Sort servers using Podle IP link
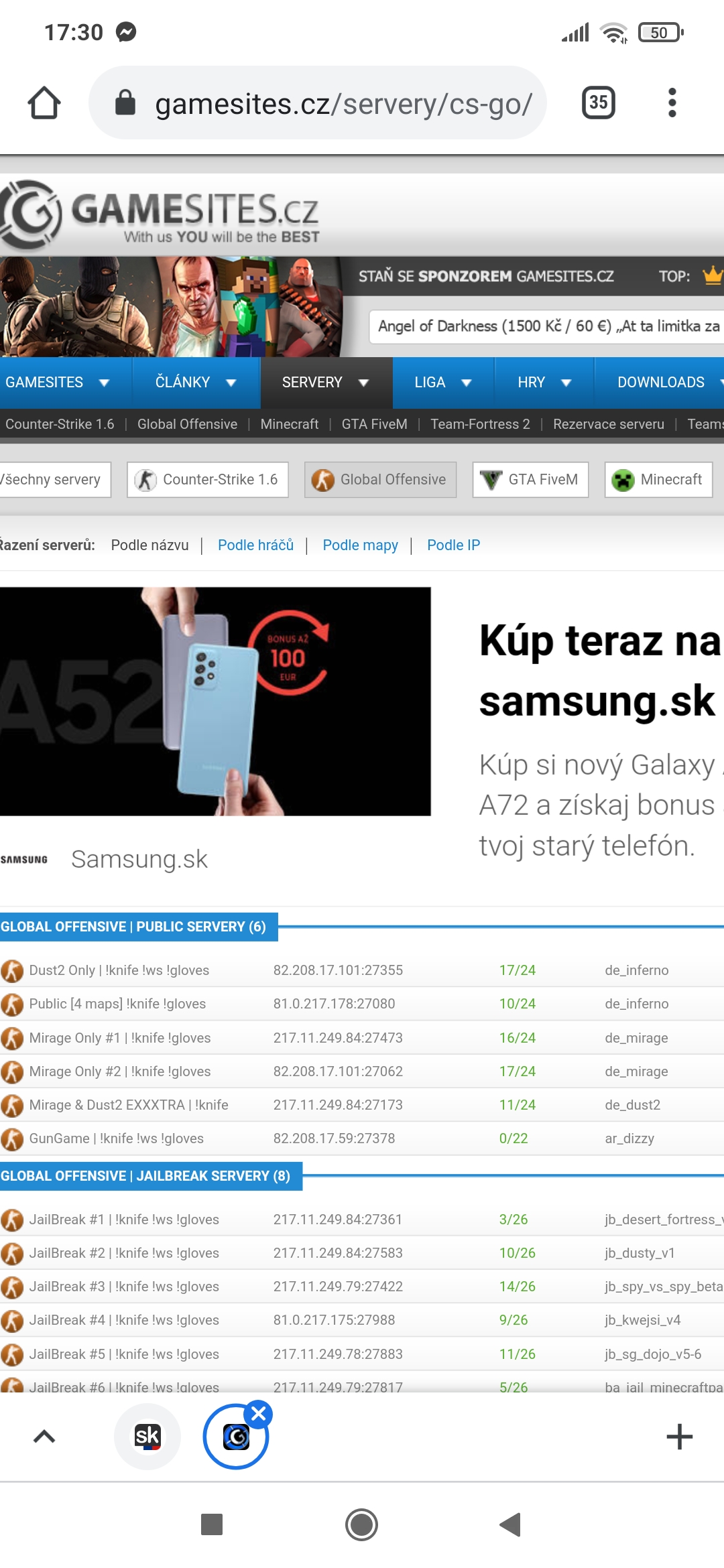Viewport: 724px width, 1568px height. point(453,545)
